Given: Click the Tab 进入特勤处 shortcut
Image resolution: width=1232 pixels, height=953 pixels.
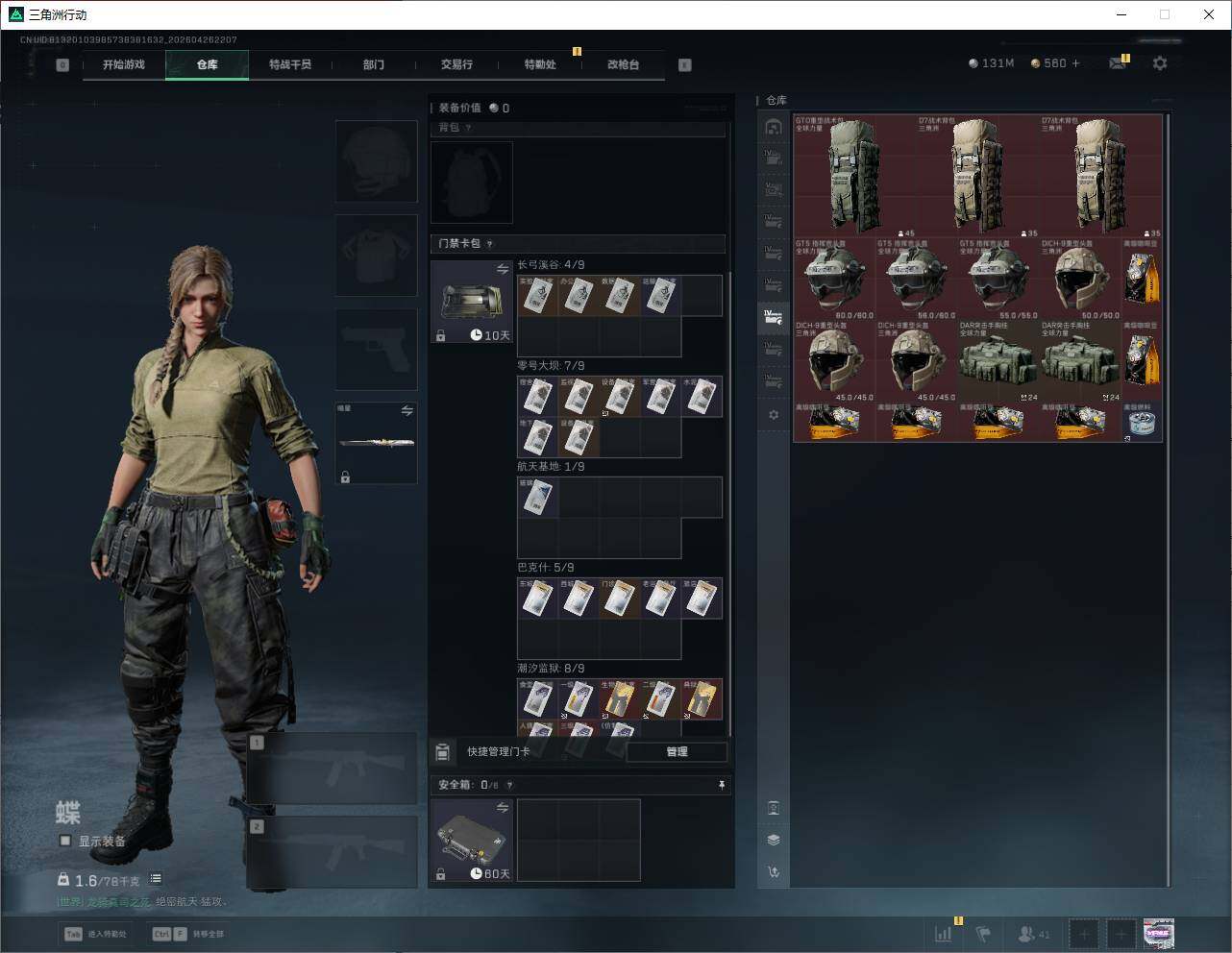Looking at the screenshot, I should [x=95, y=934].
